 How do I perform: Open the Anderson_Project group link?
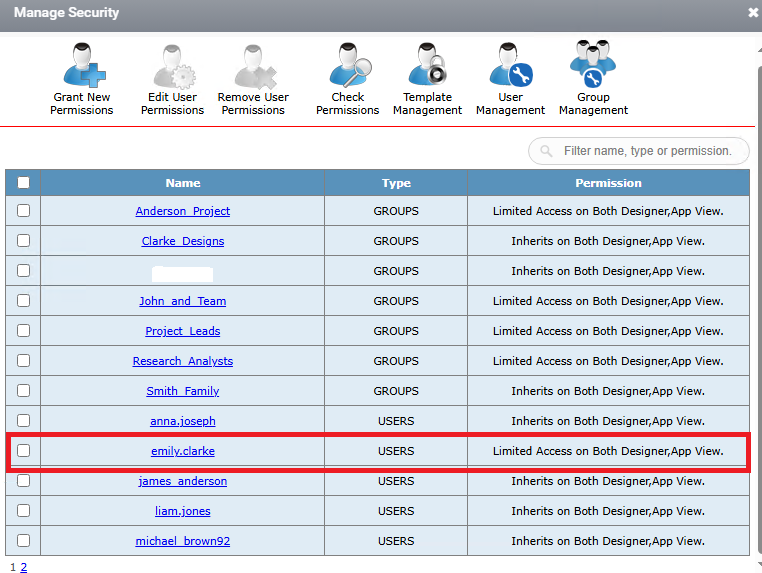tap(183, 211)
